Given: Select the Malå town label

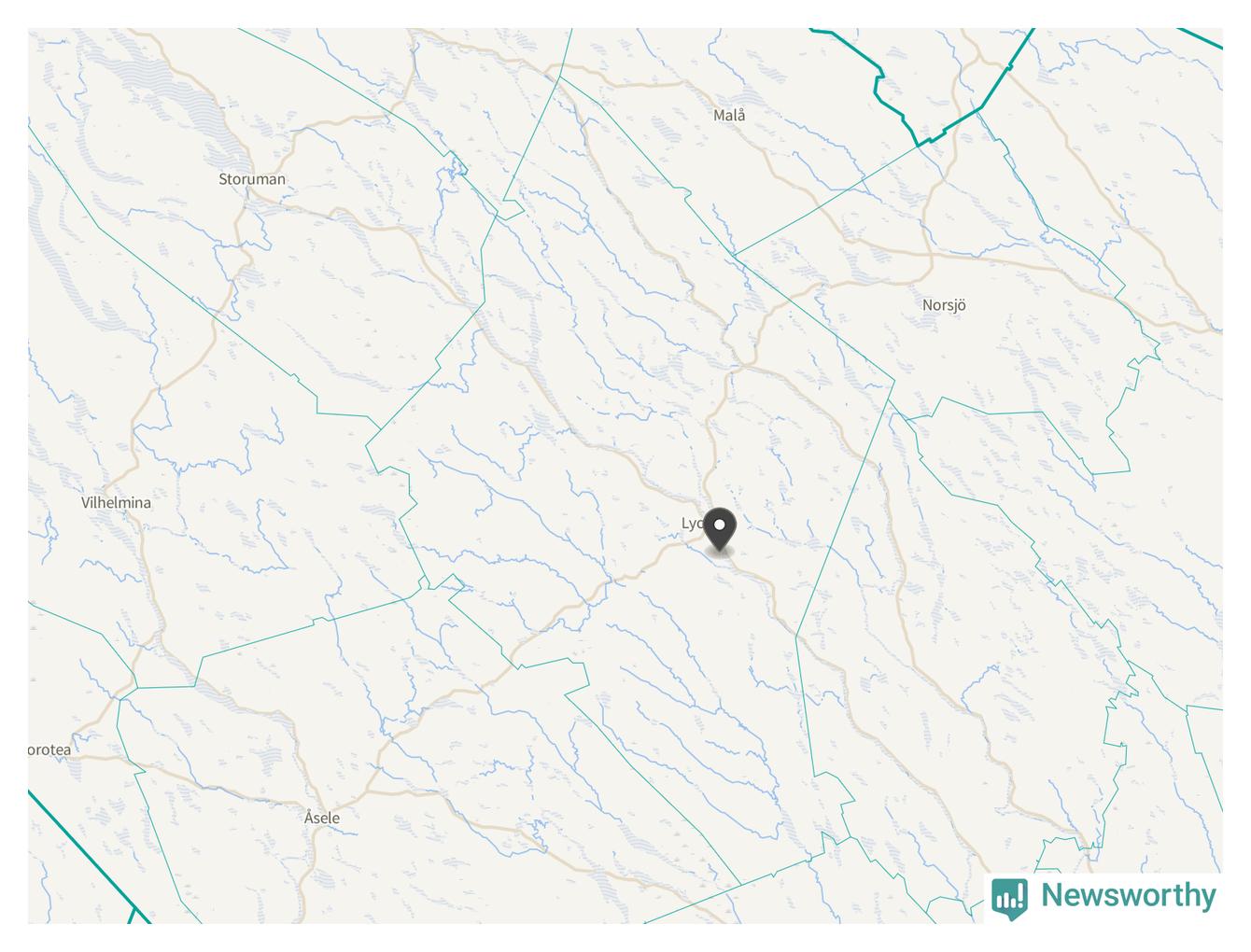Looking at the screenshot, I should coord(729,115).
